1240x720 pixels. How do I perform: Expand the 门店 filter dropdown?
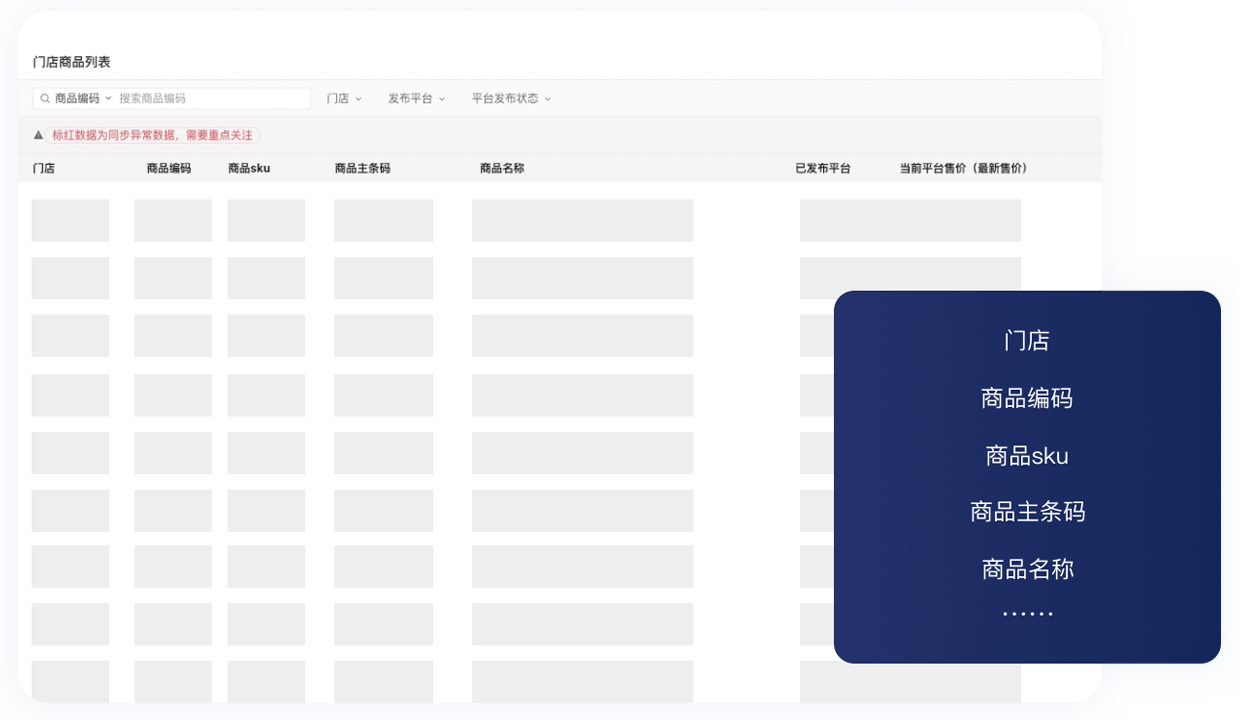(x=344, y=99)
